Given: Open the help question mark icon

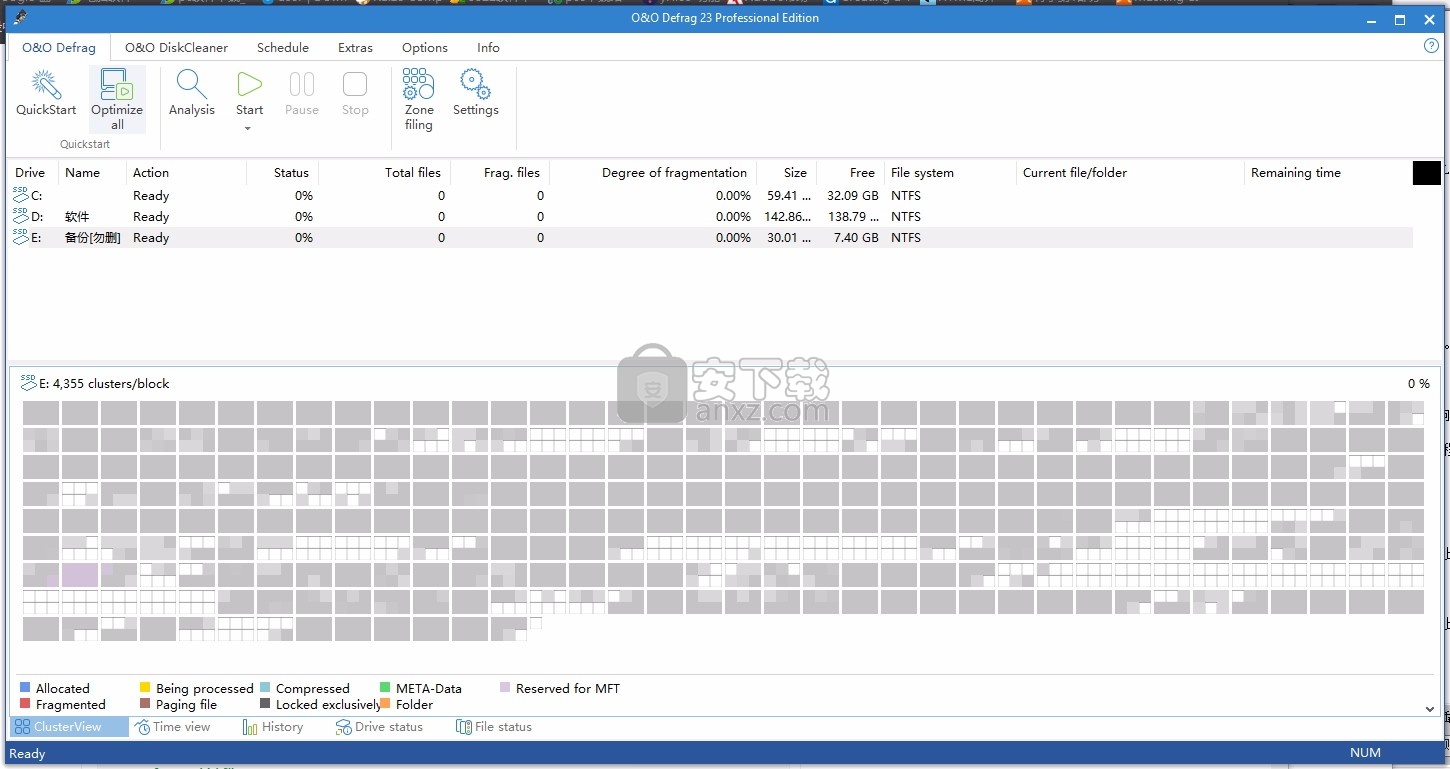Looking at the screenshot, I should [x=1431, y=46].
